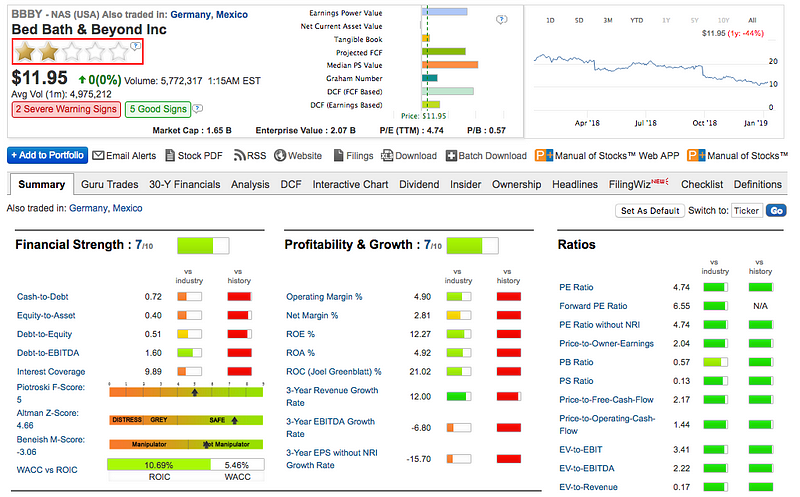The width and height of the screenshot is (800, 497).
Task: Switch to Guru Trades tab
Action: tap(110, 184)
